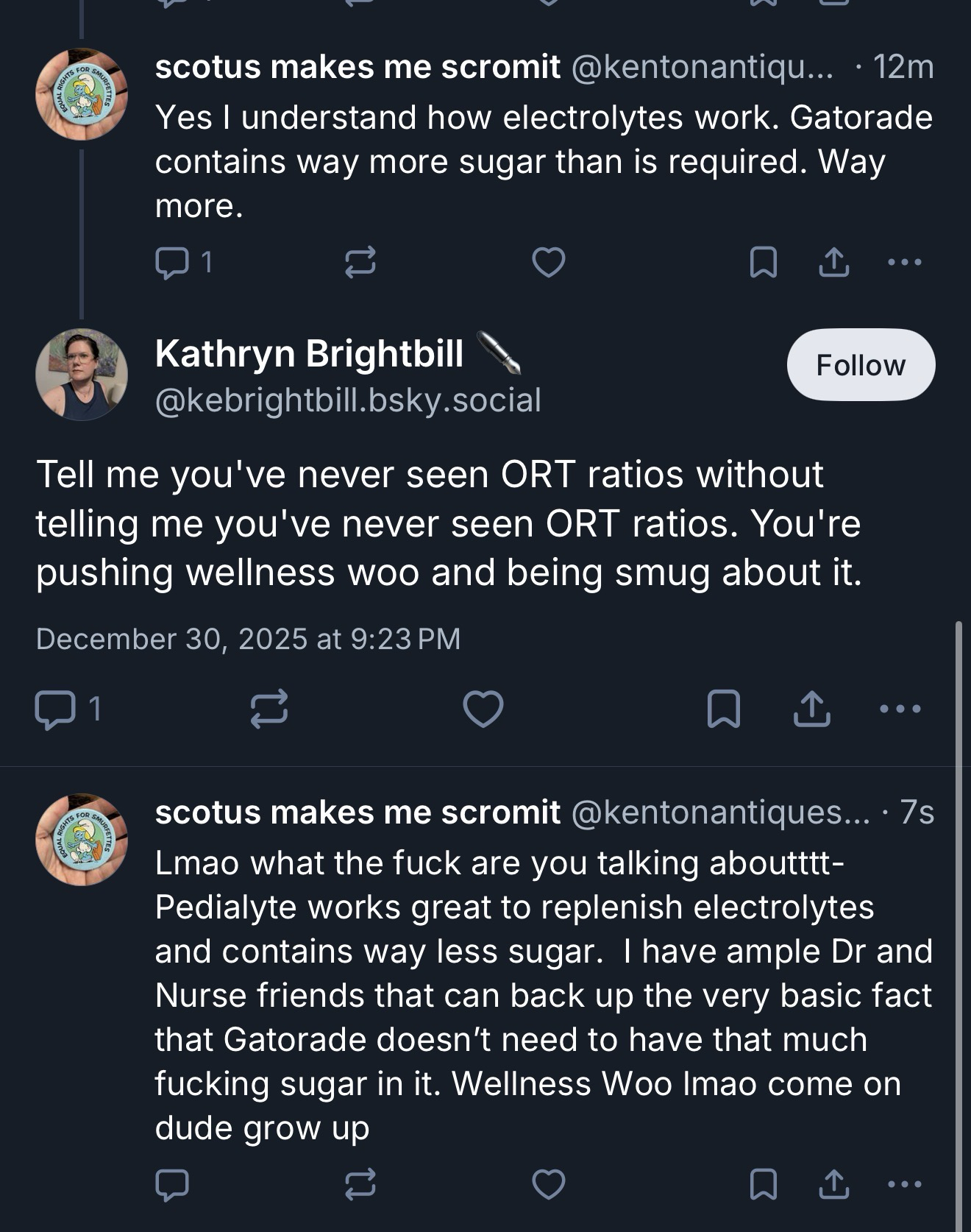Open replies on the 12m-old post

pyautogui.click(x=173, y=262)
